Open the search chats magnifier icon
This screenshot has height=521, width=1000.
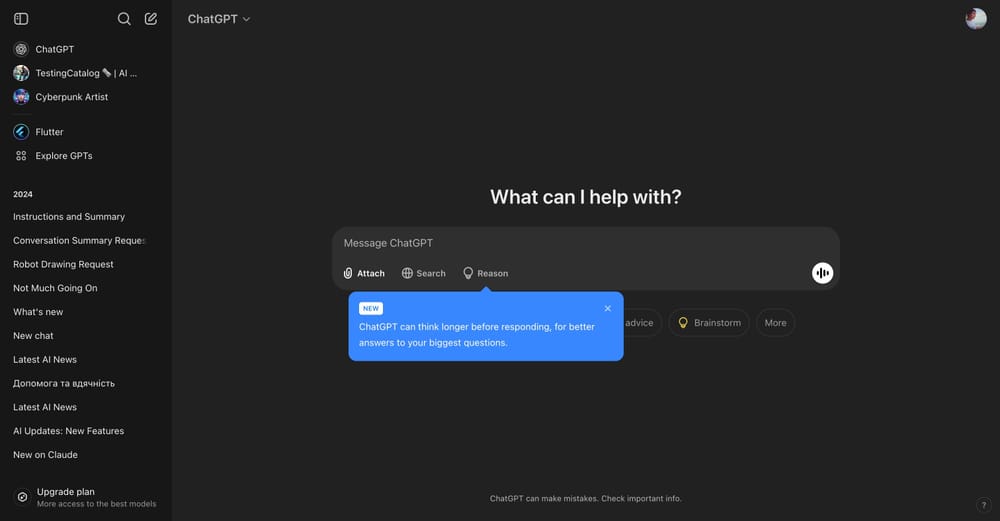pyautogui.click(x=124, y=18)
